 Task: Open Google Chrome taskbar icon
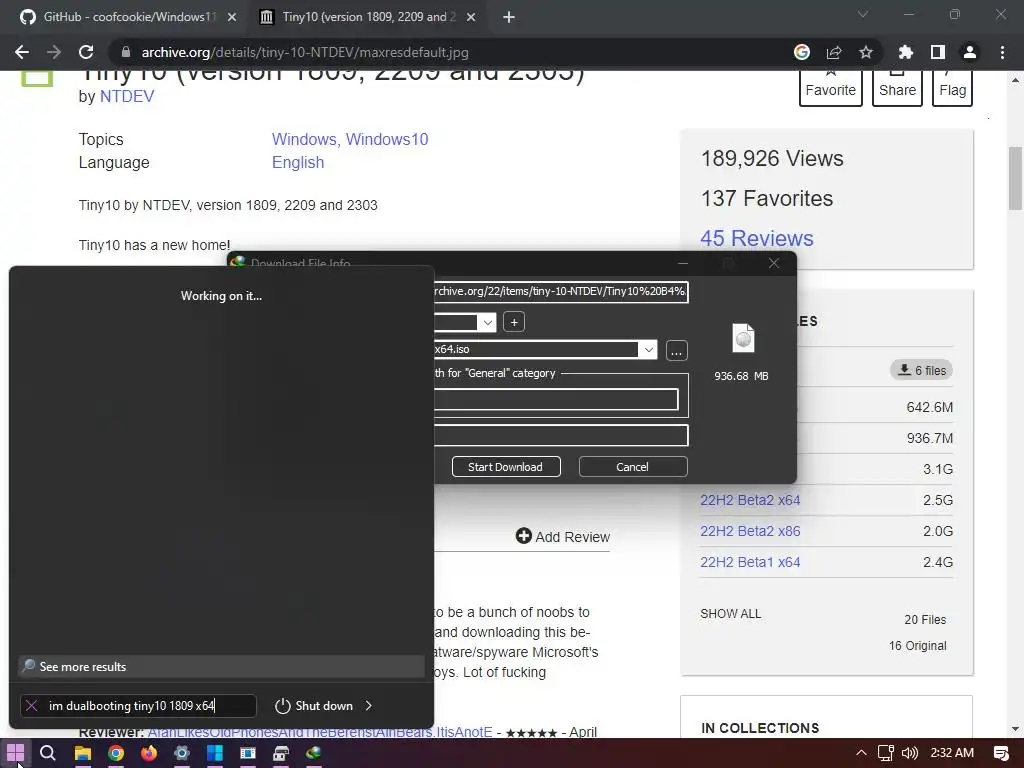[x=116, y=753]
